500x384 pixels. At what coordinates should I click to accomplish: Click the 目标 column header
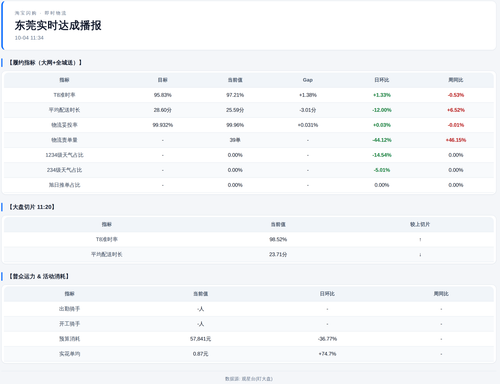[163, 80]
